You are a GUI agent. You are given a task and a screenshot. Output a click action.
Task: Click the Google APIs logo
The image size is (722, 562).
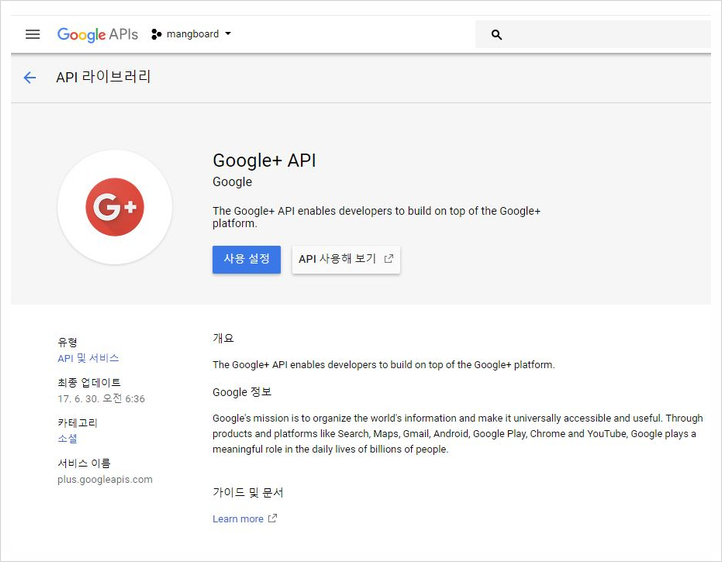tap(97, 34)
